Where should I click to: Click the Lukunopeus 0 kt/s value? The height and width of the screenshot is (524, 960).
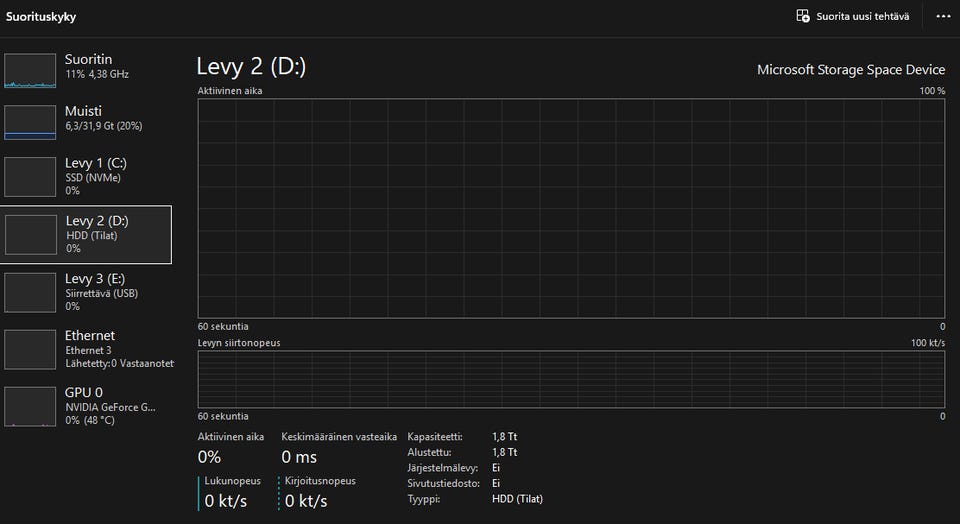click(225, 501)
